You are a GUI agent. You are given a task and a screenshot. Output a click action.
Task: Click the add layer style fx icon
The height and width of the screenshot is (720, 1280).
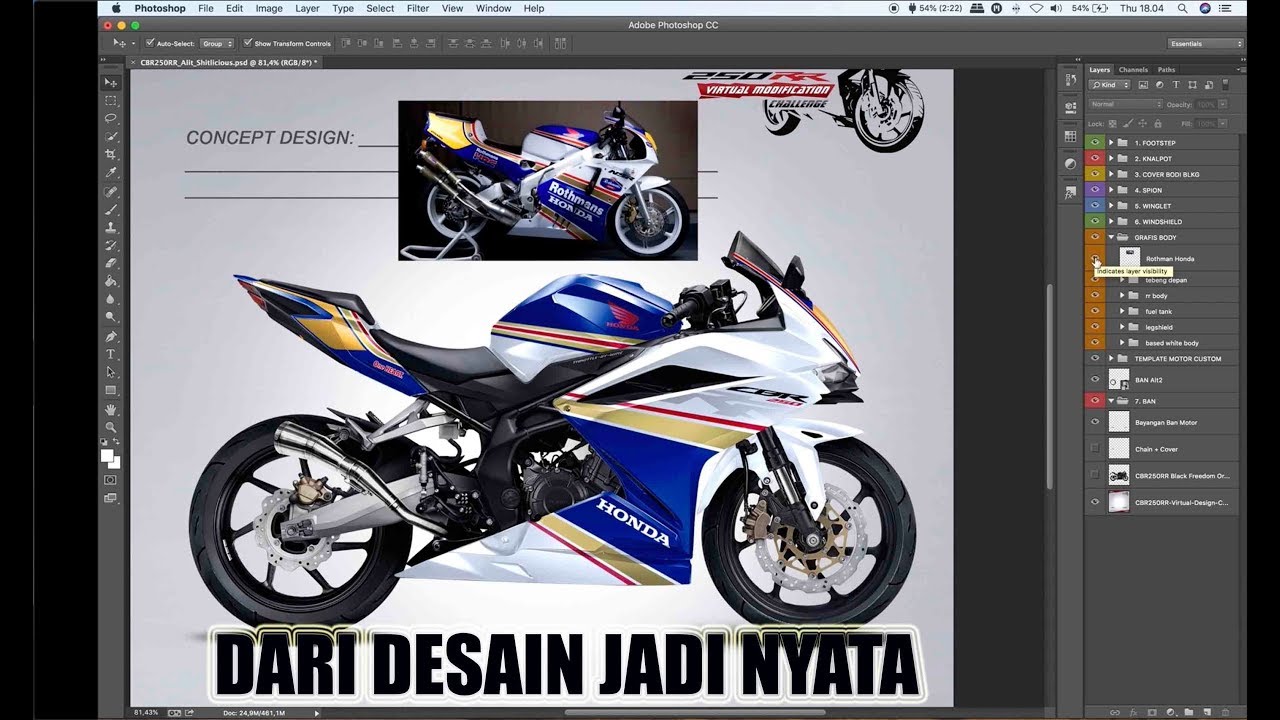pyautogui.click(x=1133, y=711)
